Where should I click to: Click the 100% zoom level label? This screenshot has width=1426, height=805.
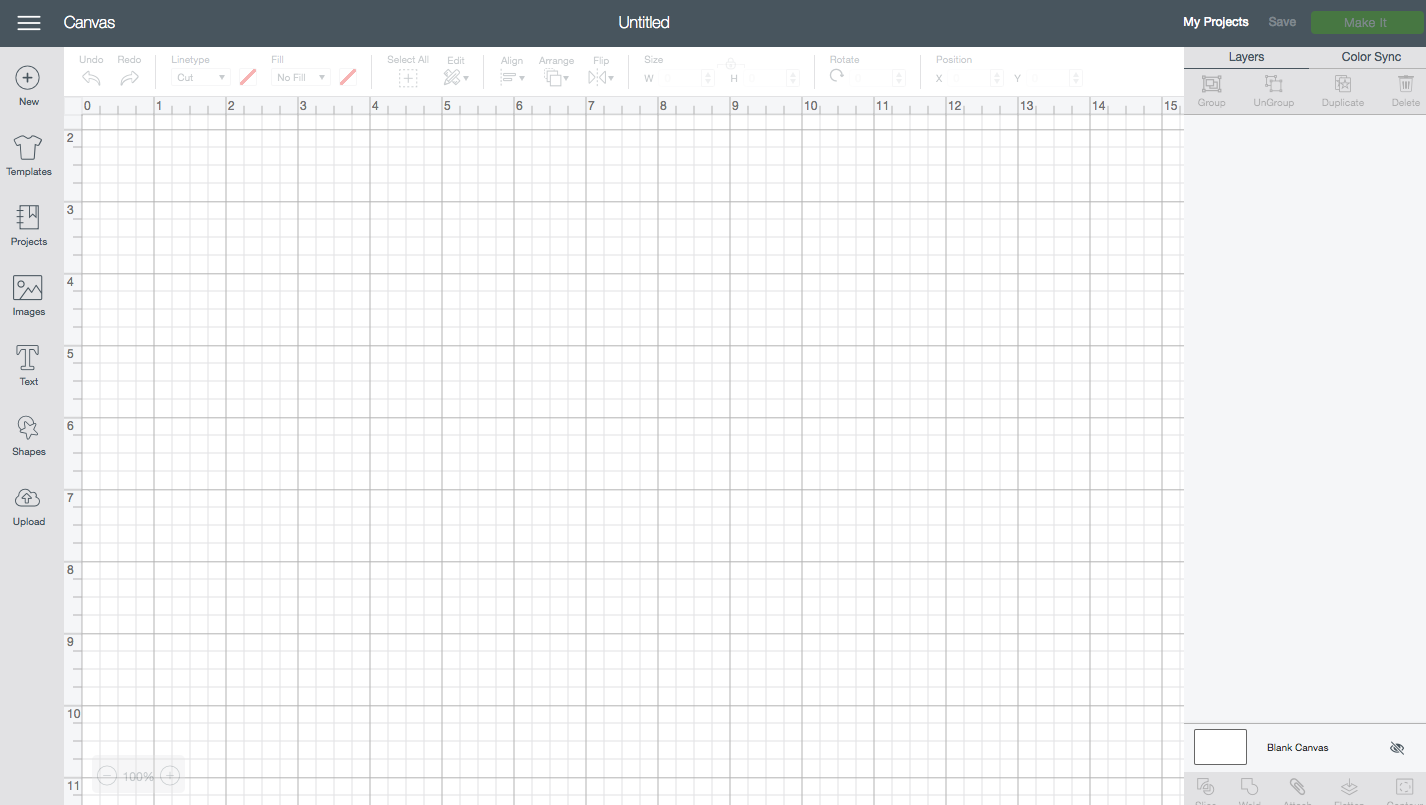(x=138, y=777)
